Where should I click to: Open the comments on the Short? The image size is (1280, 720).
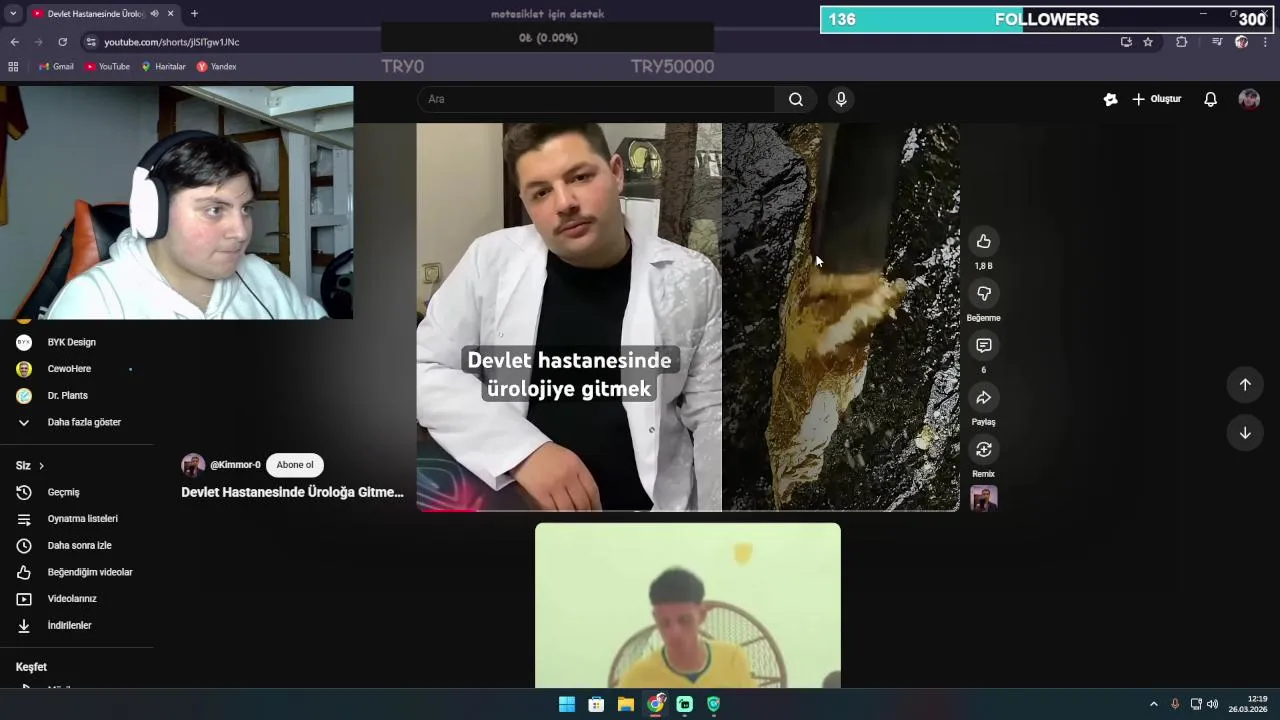click(x=984, y=345)
